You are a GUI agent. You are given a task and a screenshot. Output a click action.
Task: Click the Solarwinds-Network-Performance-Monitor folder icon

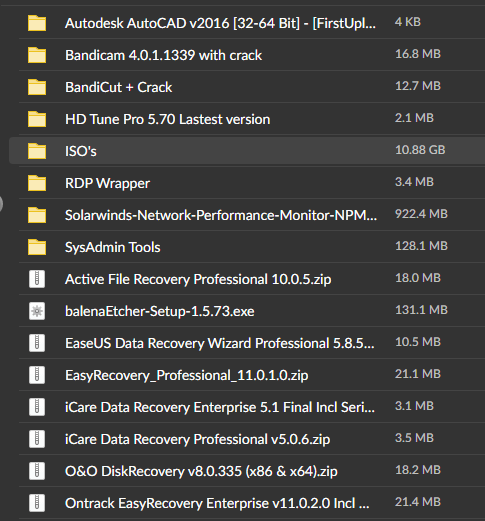[x=37, y=215]
